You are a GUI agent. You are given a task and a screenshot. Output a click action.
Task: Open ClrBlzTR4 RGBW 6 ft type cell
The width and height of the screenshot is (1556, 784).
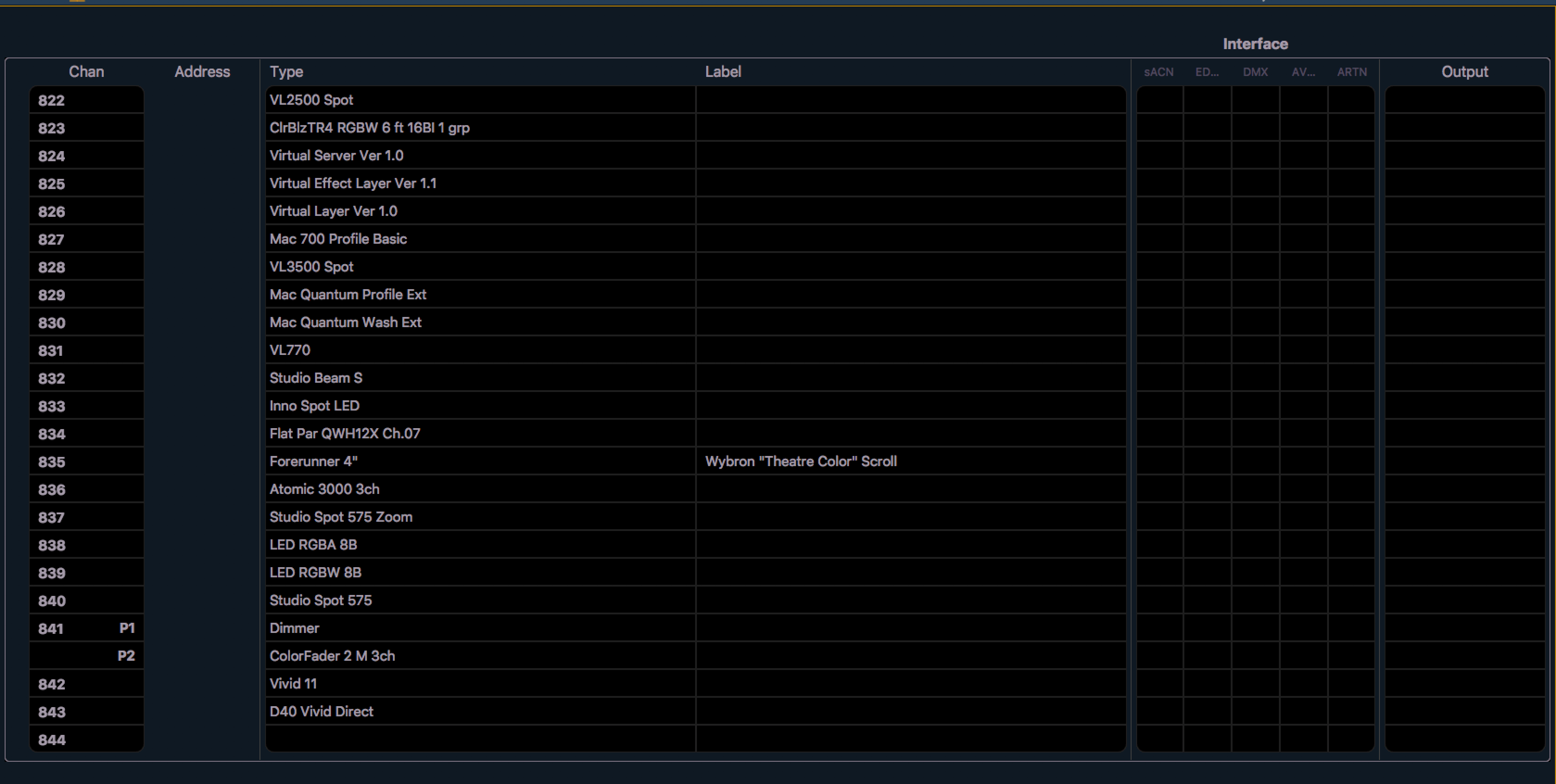pos(480,128)
